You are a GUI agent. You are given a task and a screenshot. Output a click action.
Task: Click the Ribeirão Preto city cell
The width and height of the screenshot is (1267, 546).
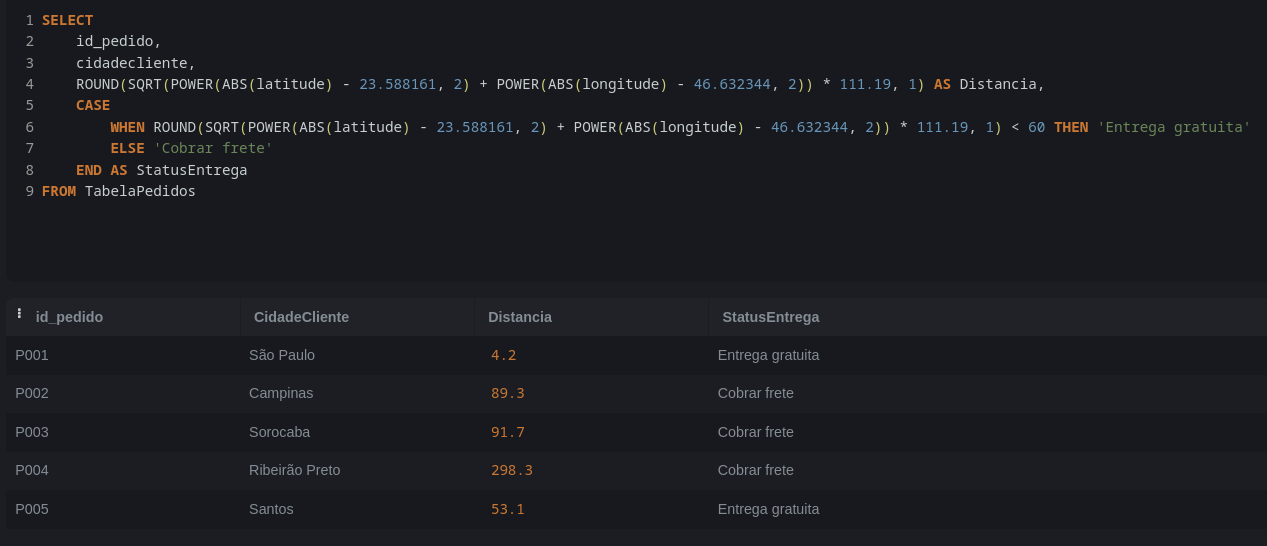pos(295,470)
